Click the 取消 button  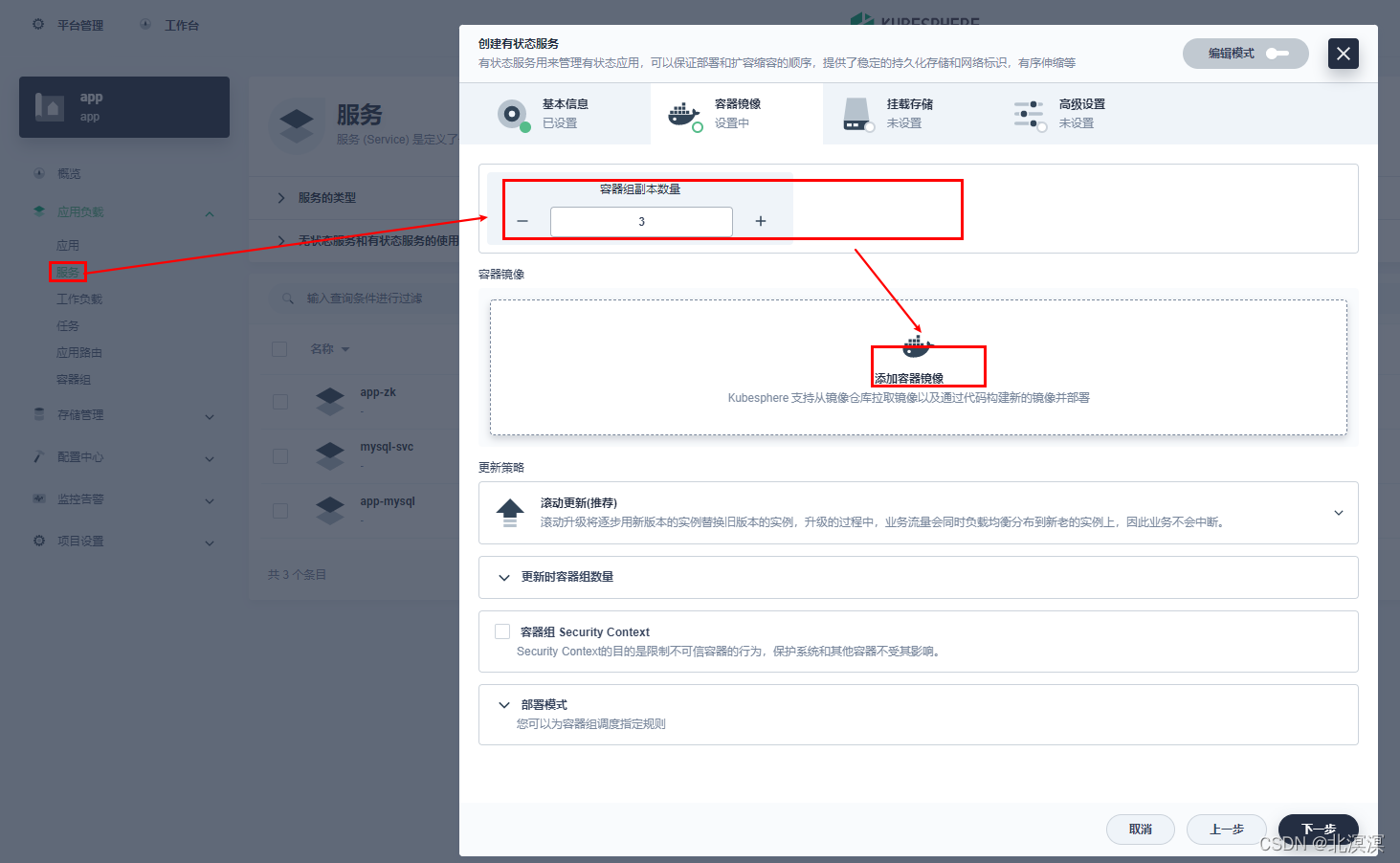[1141, 830]
